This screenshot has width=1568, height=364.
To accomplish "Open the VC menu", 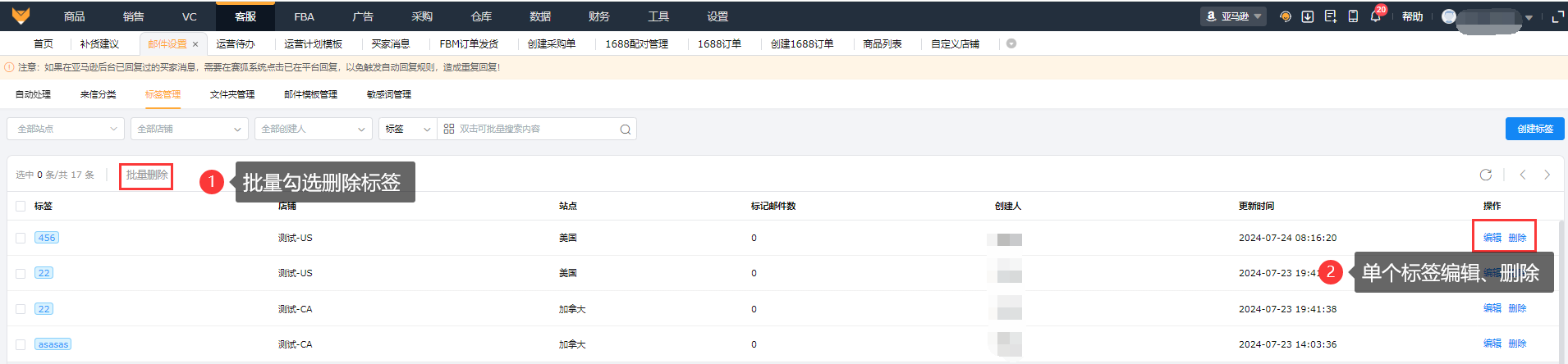I will pos(190,16).
